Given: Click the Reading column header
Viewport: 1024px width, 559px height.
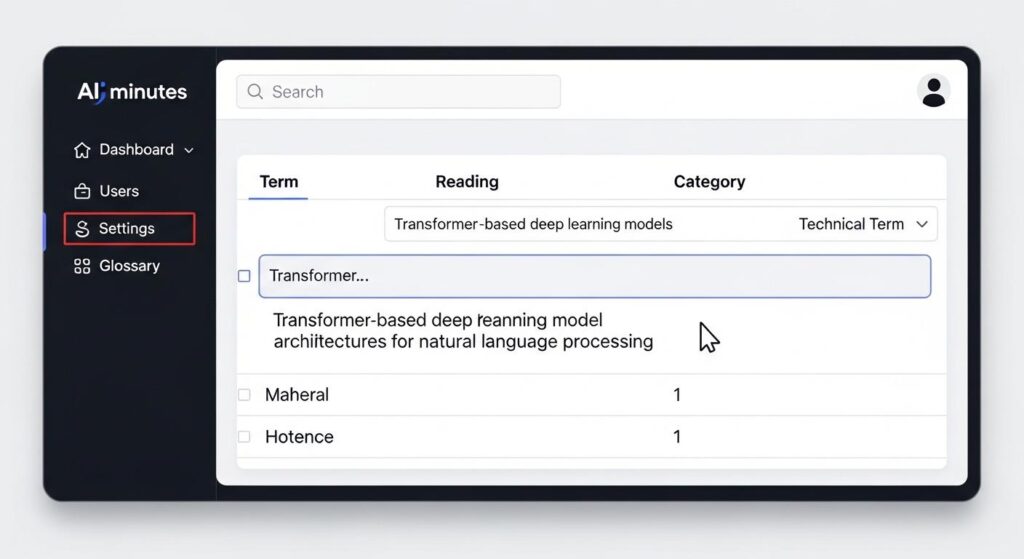Looking at the screenshot, I should [x=467, y=182].
